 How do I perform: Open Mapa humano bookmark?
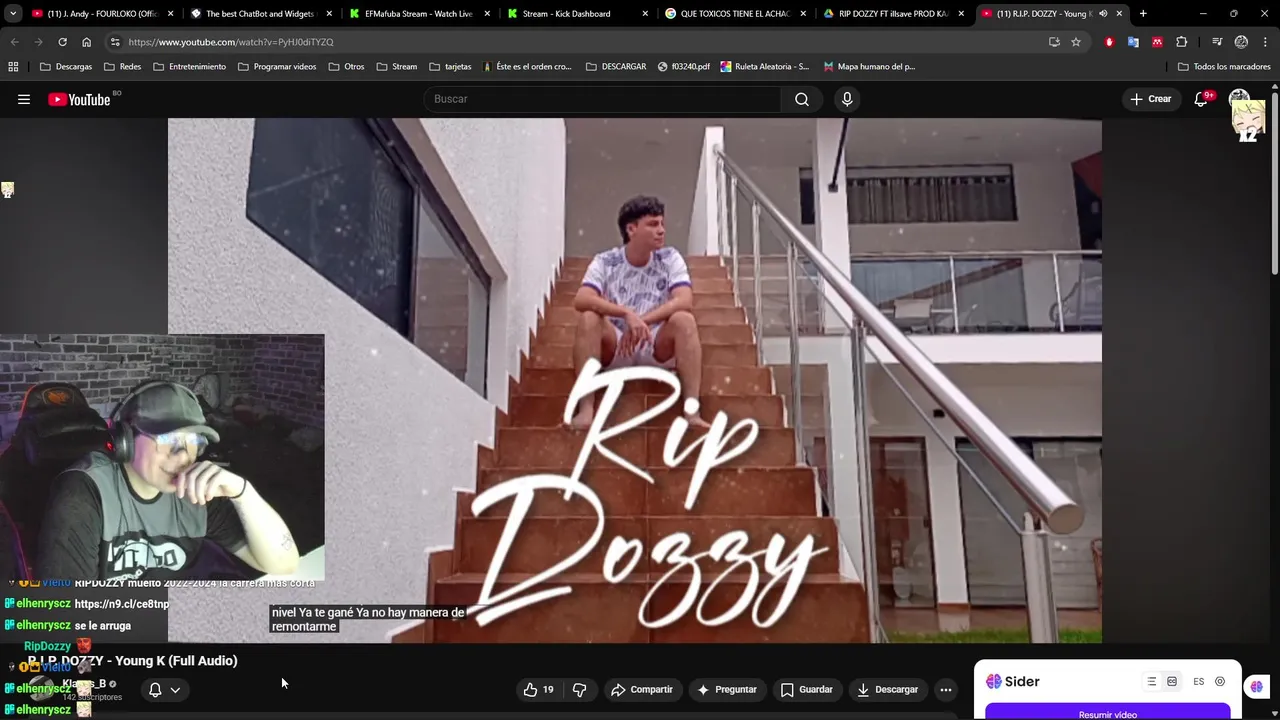click(x=869, y=67)
